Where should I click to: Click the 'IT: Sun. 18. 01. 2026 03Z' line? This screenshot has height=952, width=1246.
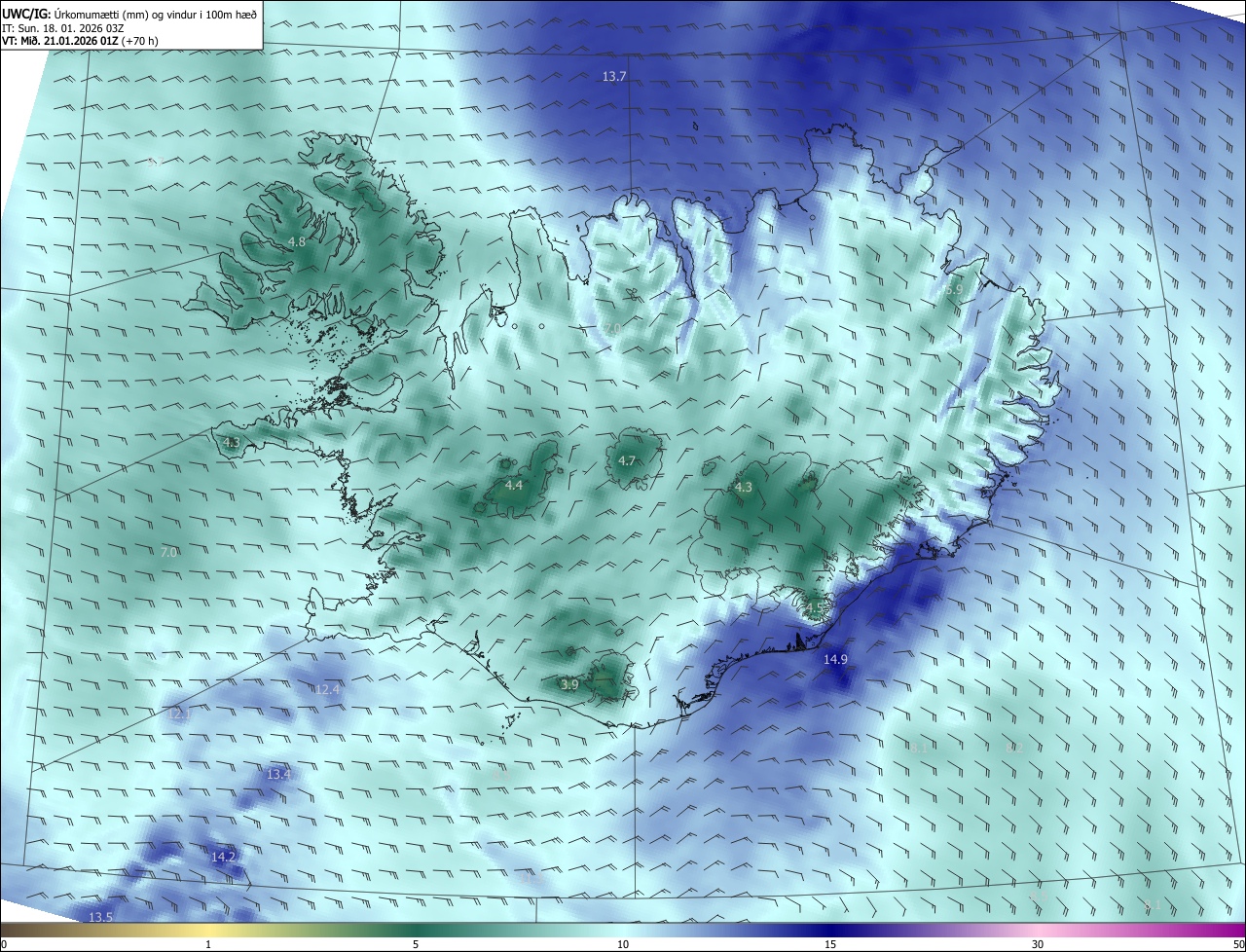tap(63, 27)
